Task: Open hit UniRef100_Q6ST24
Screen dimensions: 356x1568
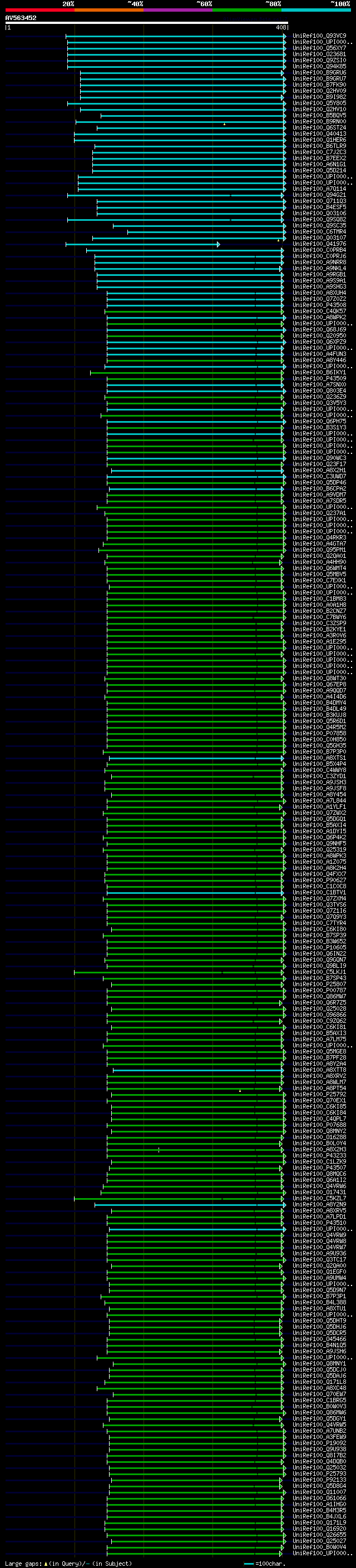Action: click(319, 128)
